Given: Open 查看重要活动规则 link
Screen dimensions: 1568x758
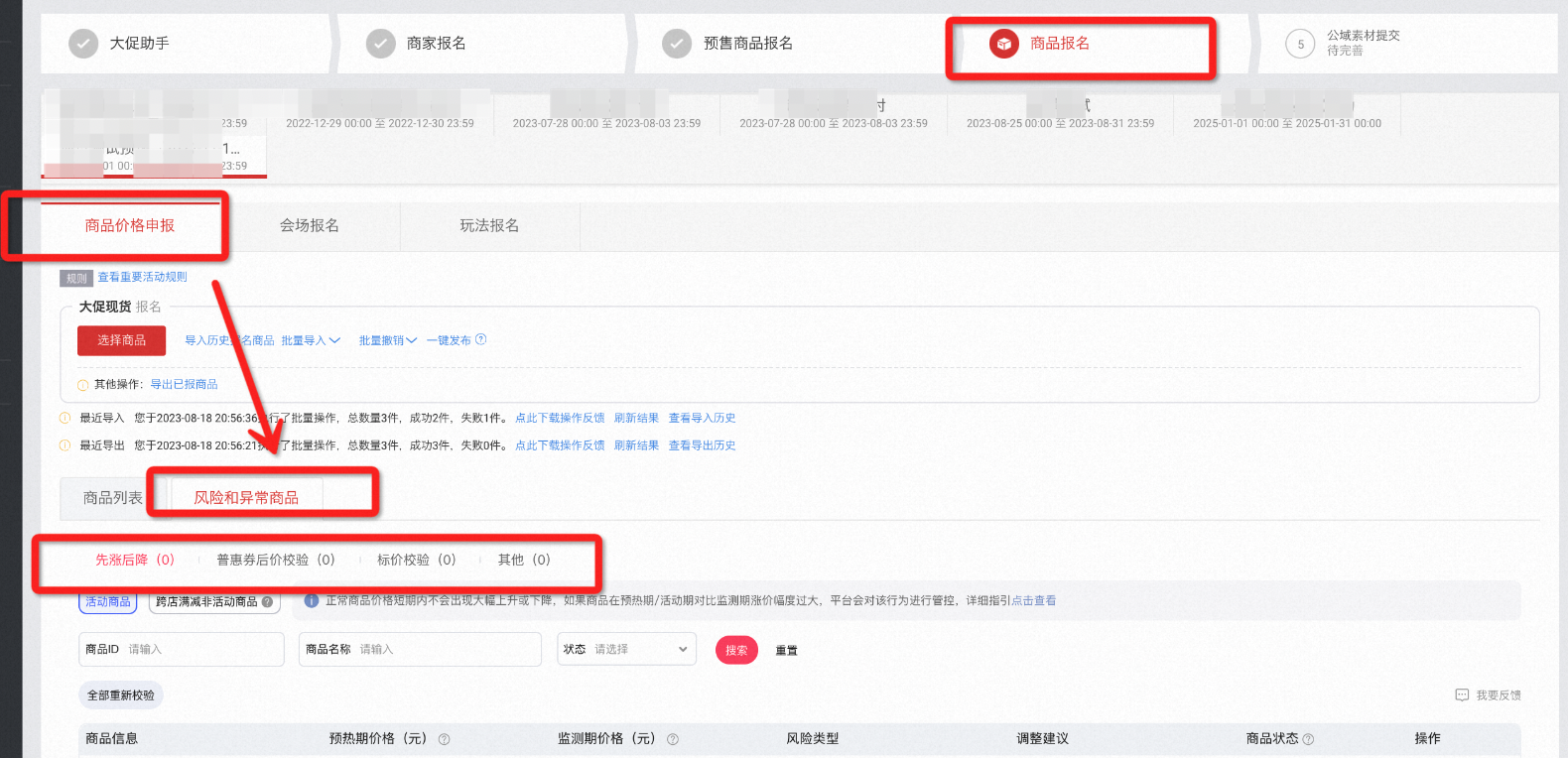Looking at the screenshot, I should pos(142,277).
